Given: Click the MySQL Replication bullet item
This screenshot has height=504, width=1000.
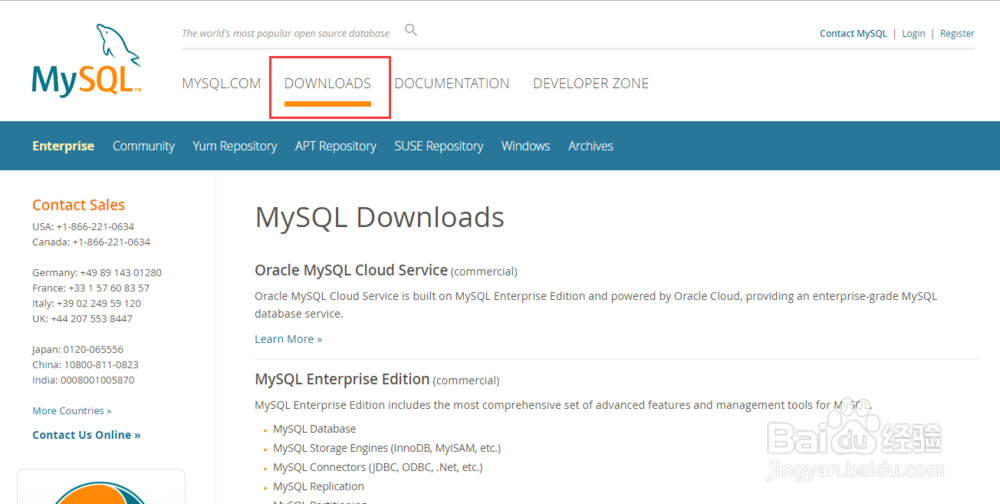Looking at the screenshot, I should (318, 486).
